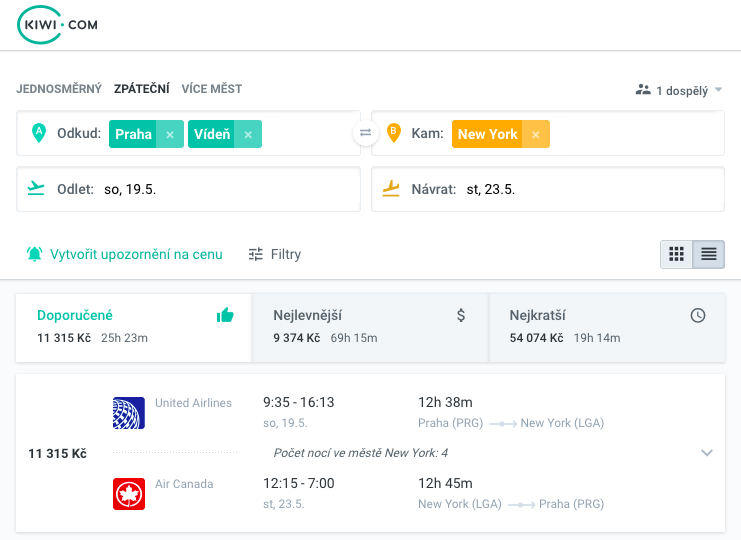Click return duration 12h 45m
Screen dimensions: 741x540
point(445,483)
